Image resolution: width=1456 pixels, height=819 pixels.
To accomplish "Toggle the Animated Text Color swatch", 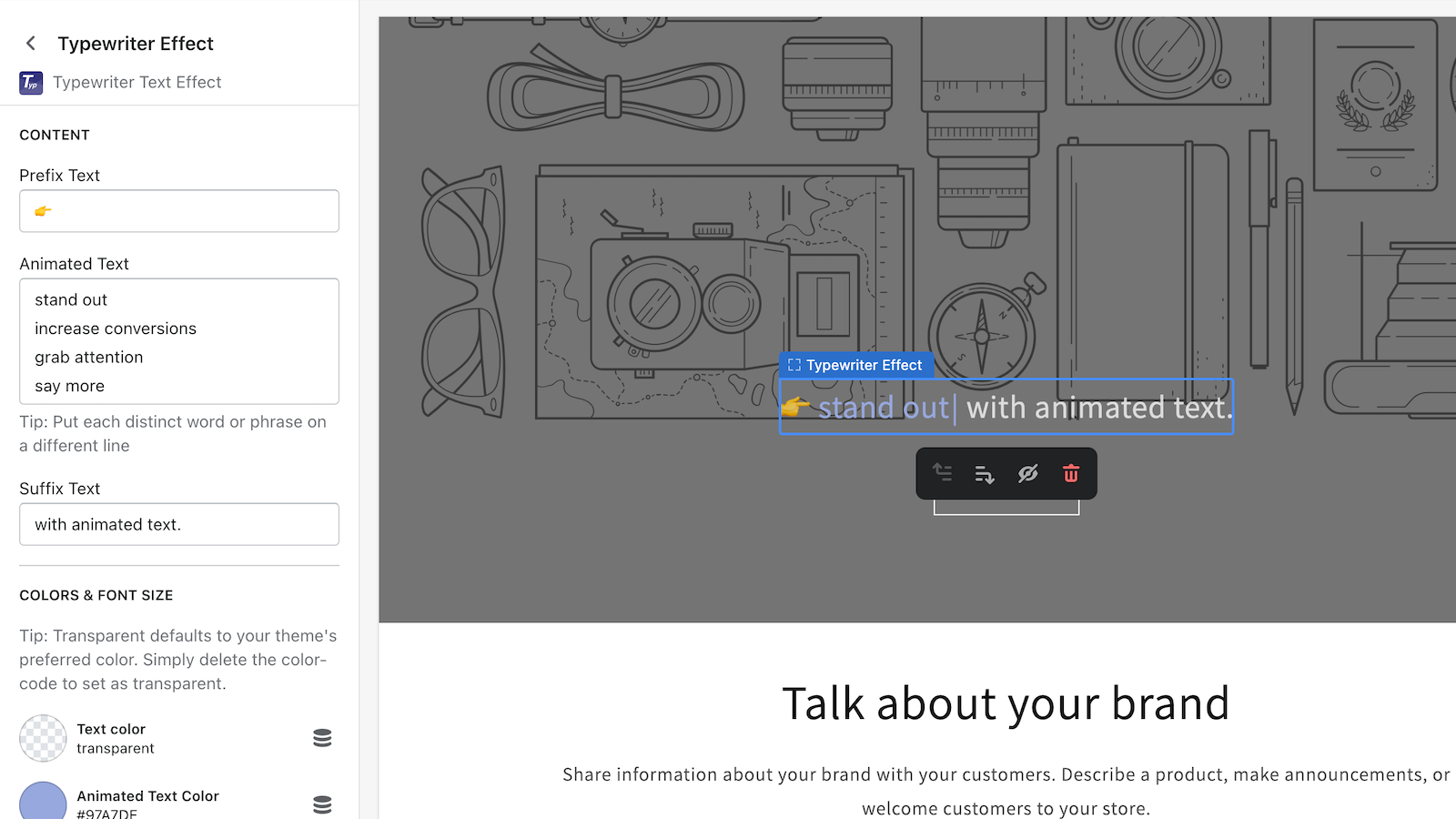I will point(42,803).
